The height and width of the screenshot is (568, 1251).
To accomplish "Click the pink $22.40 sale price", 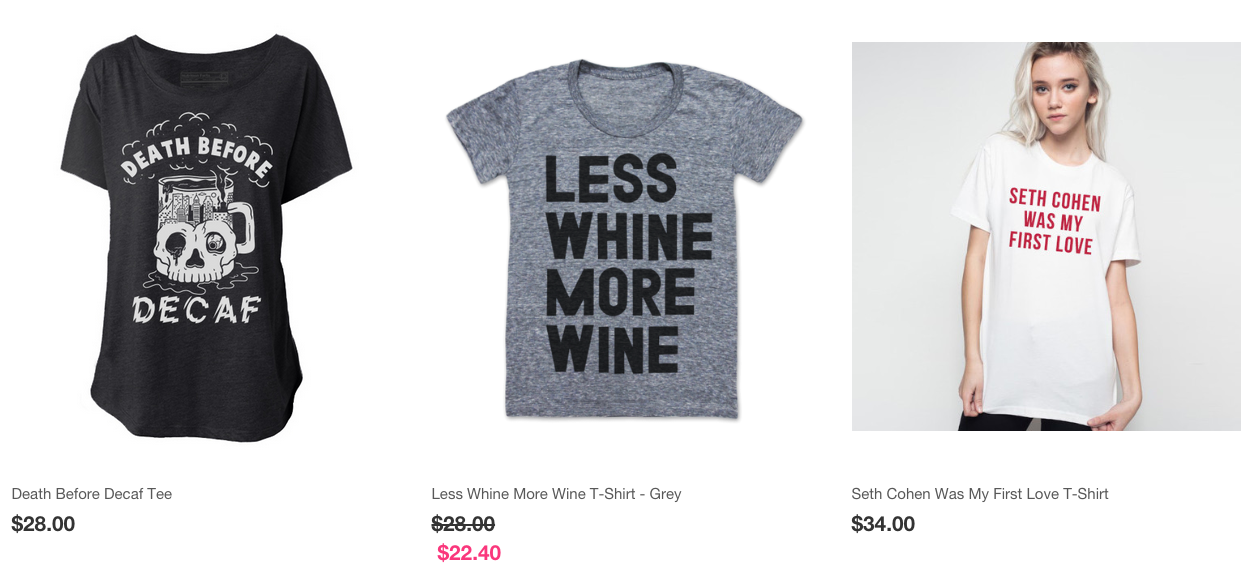I will pos(469,553).
